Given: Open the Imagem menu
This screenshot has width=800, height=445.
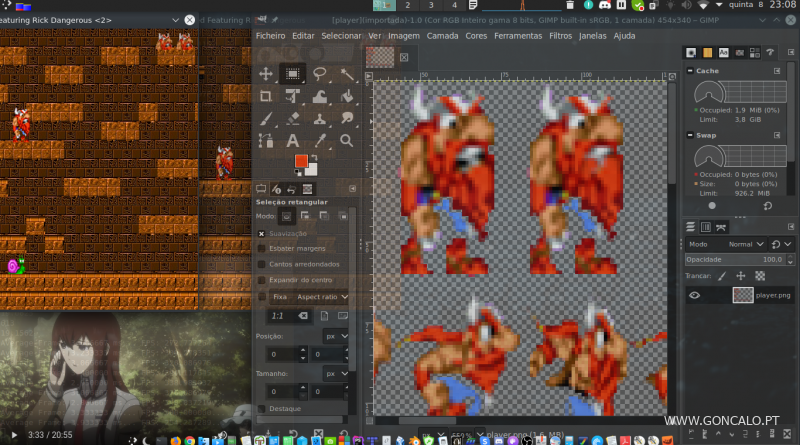Looking at the screenshot, I should pos(404,36).
